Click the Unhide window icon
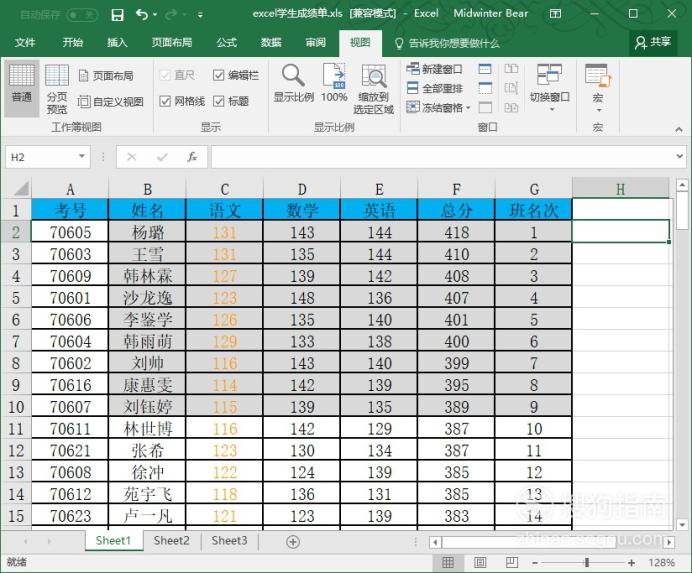692x573 pixels. [x=485, y=107]
